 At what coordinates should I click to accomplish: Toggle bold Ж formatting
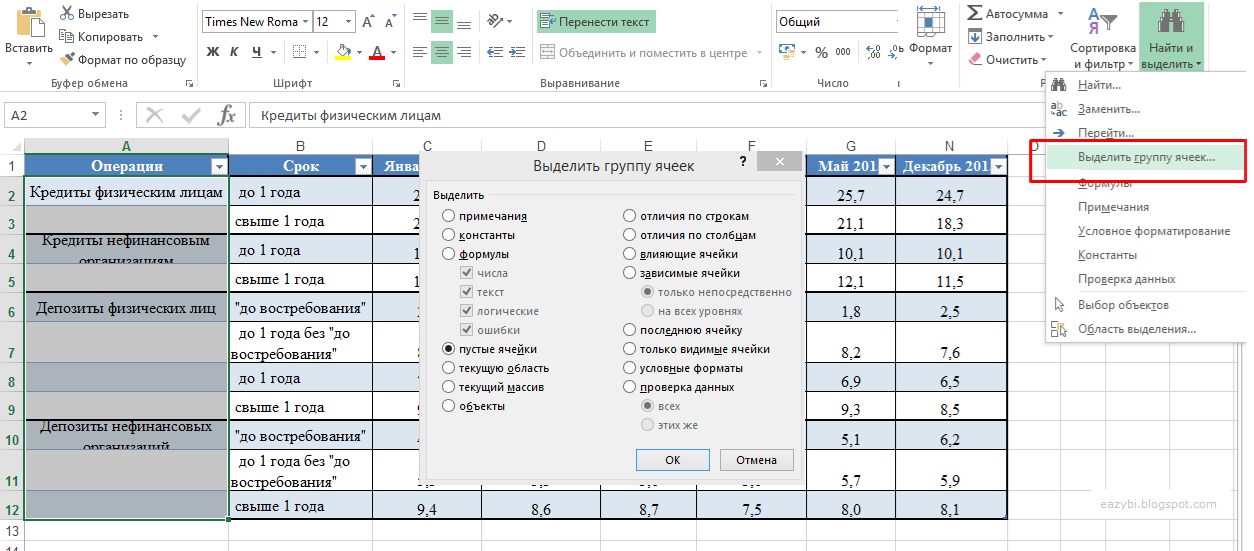pos(213,52)
